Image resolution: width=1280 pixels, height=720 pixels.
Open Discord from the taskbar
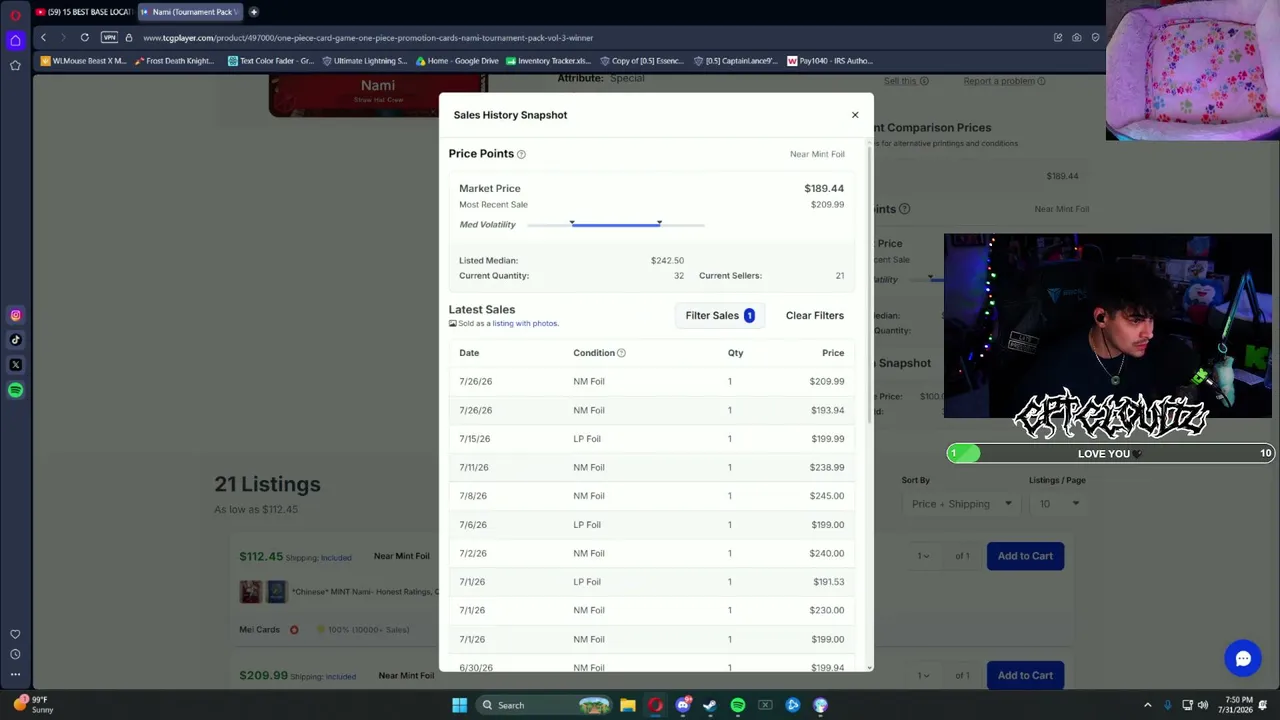(x=683, y=705)
